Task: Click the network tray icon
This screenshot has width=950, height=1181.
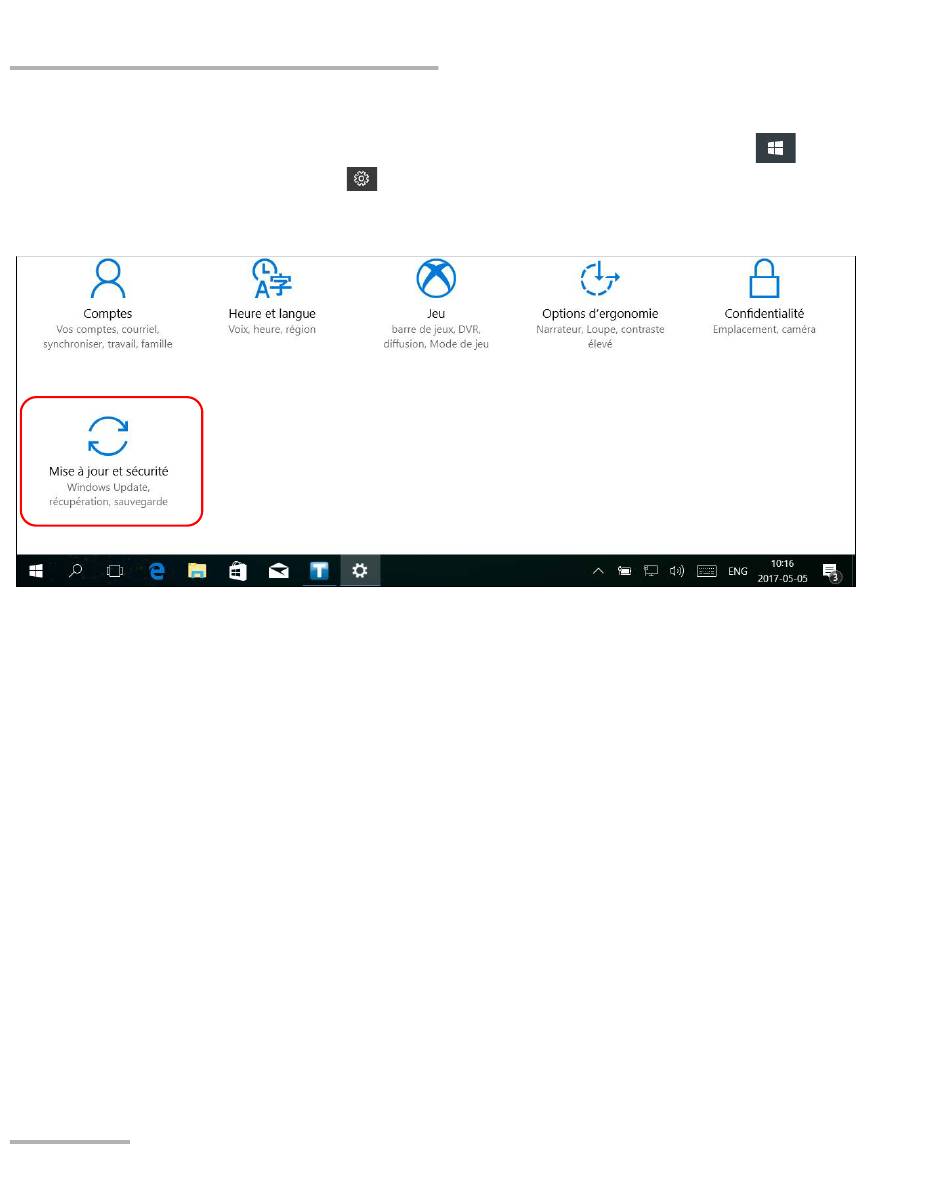Action: tap(651, 572)
